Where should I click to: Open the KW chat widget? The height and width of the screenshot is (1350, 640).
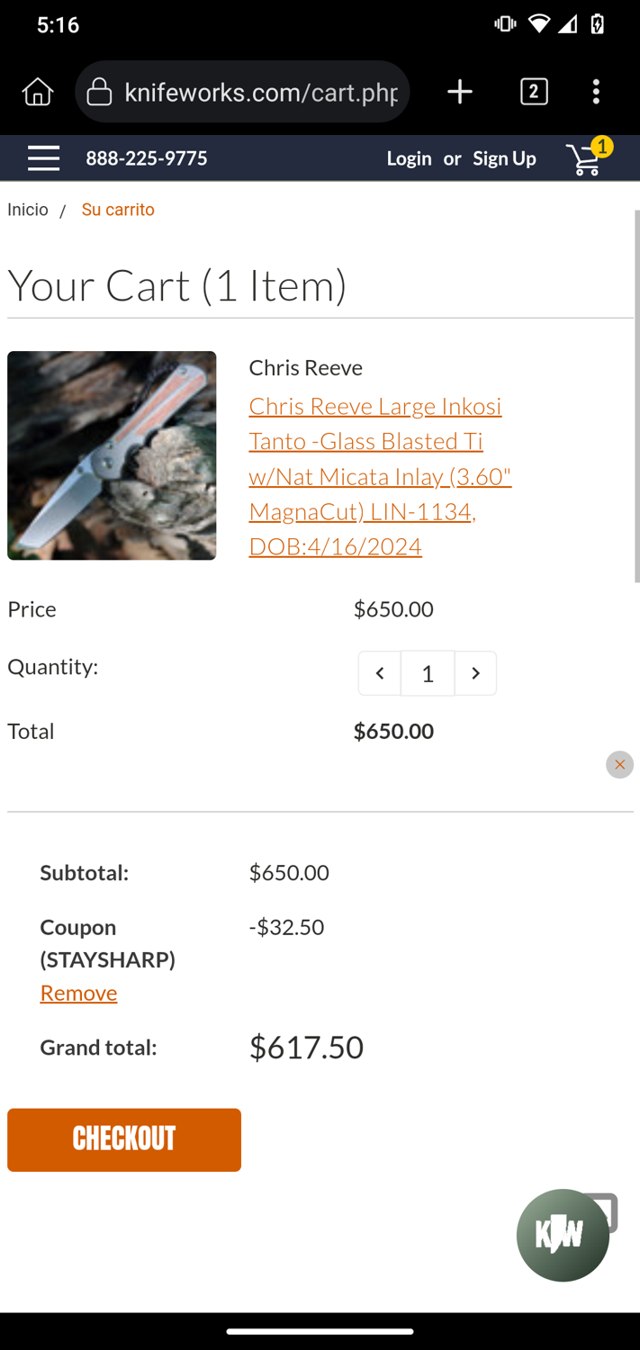(x=563, y=1235)
